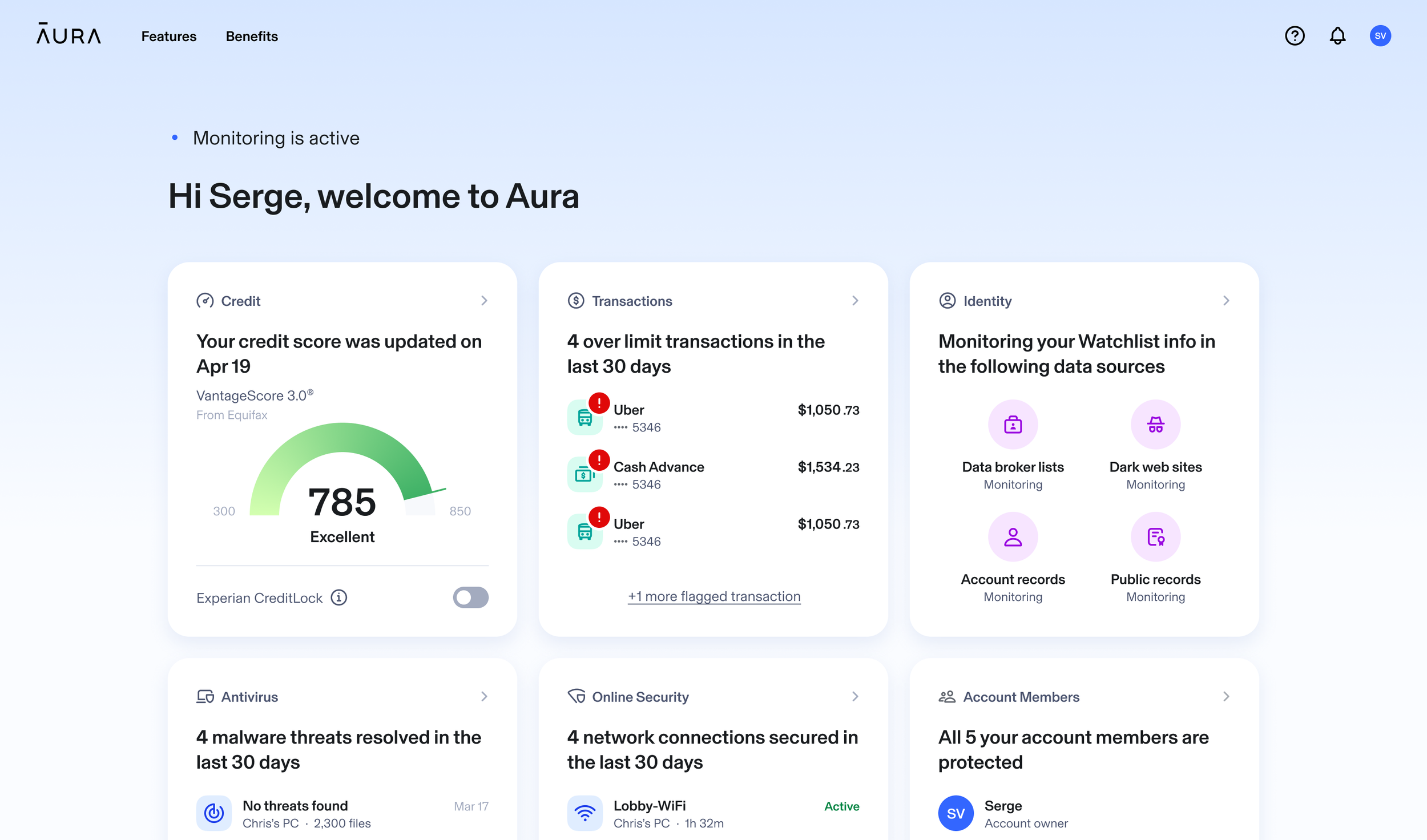Open the Public records icon

tap(1155, 537)
